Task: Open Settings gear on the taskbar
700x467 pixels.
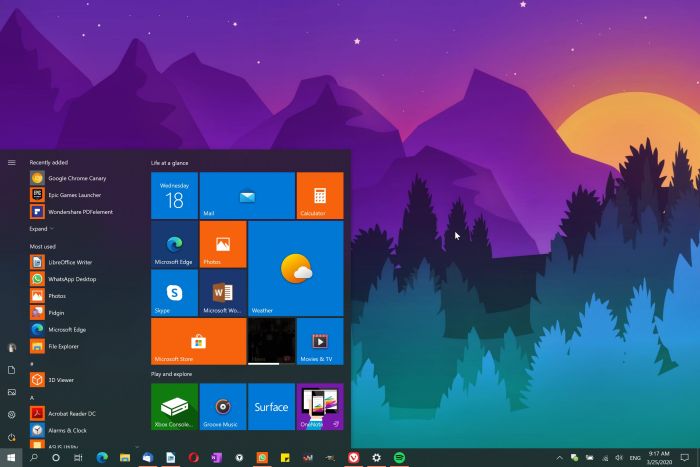Action: pos(376,458)
